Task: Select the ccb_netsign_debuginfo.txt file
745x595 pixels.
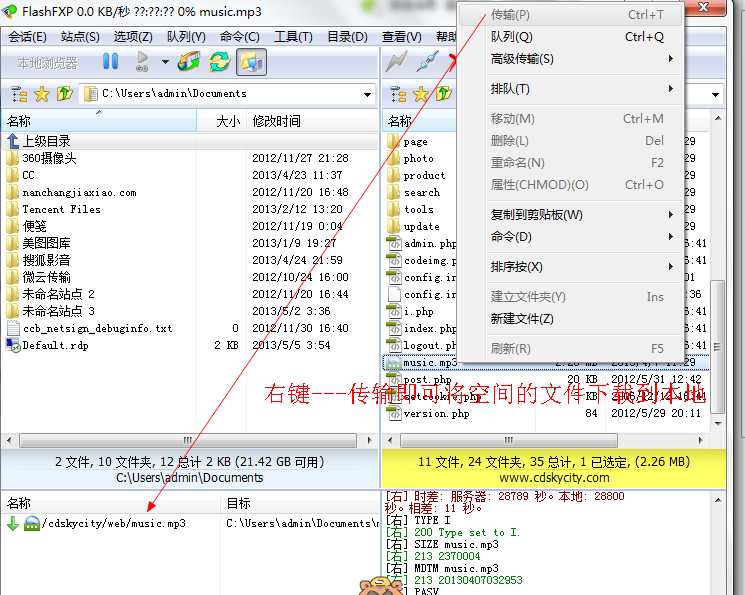Action: [x=90, y=328]
